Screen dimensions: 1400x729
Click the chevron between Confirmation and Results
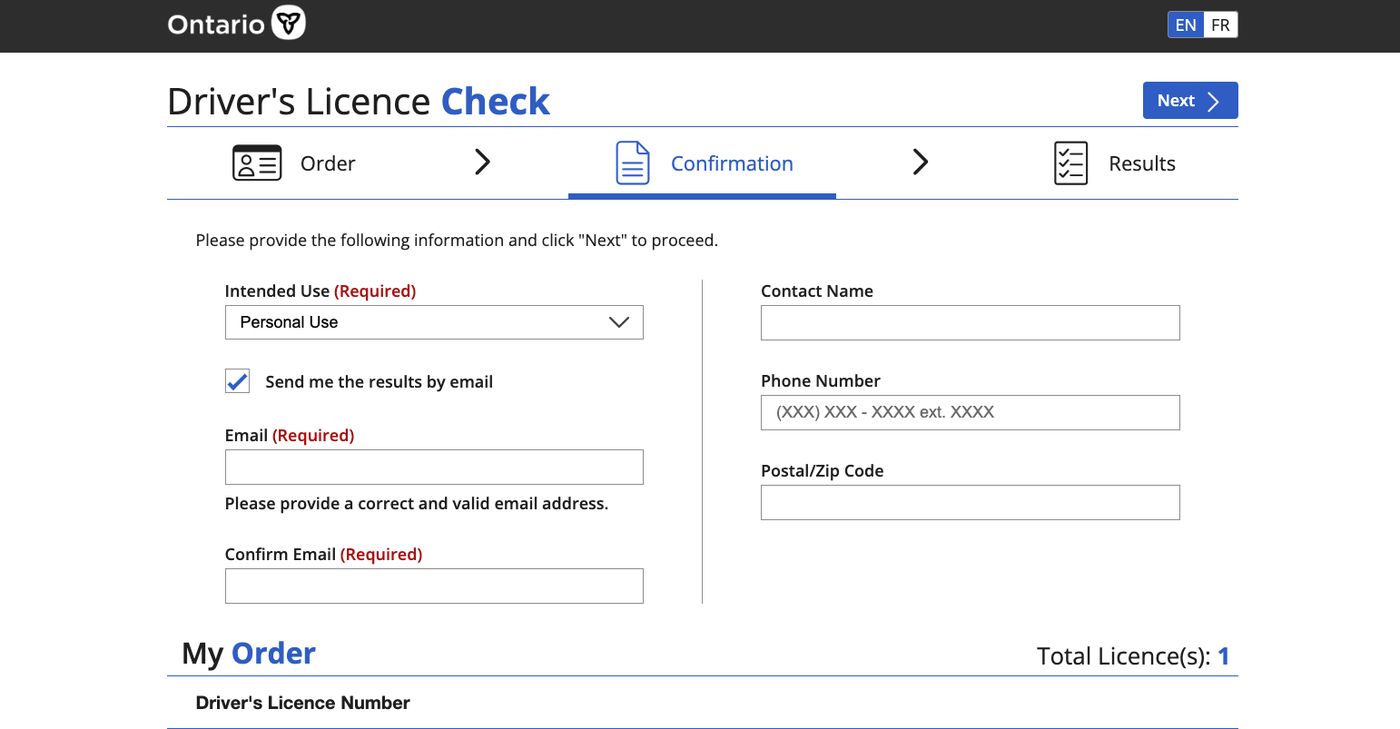(x=920, y=162)
